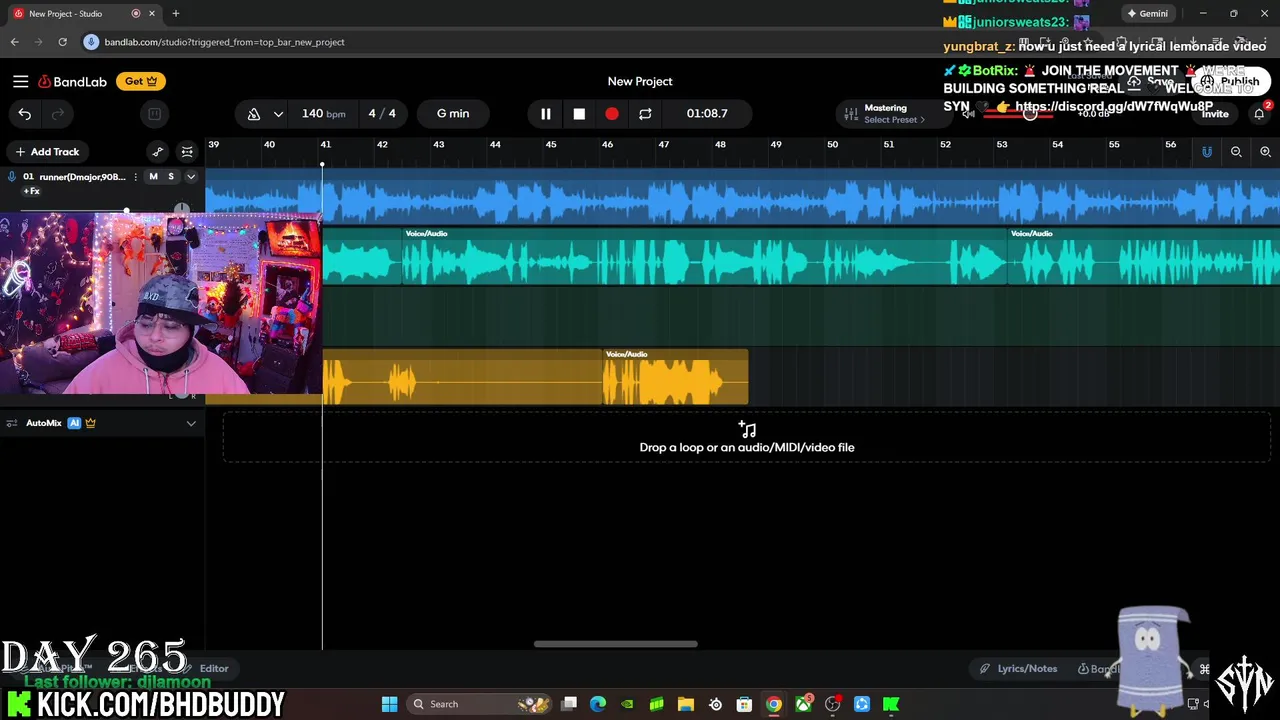Open the metronome settings dropdown
1280x720 pixels.
click(x=278, y=114)
